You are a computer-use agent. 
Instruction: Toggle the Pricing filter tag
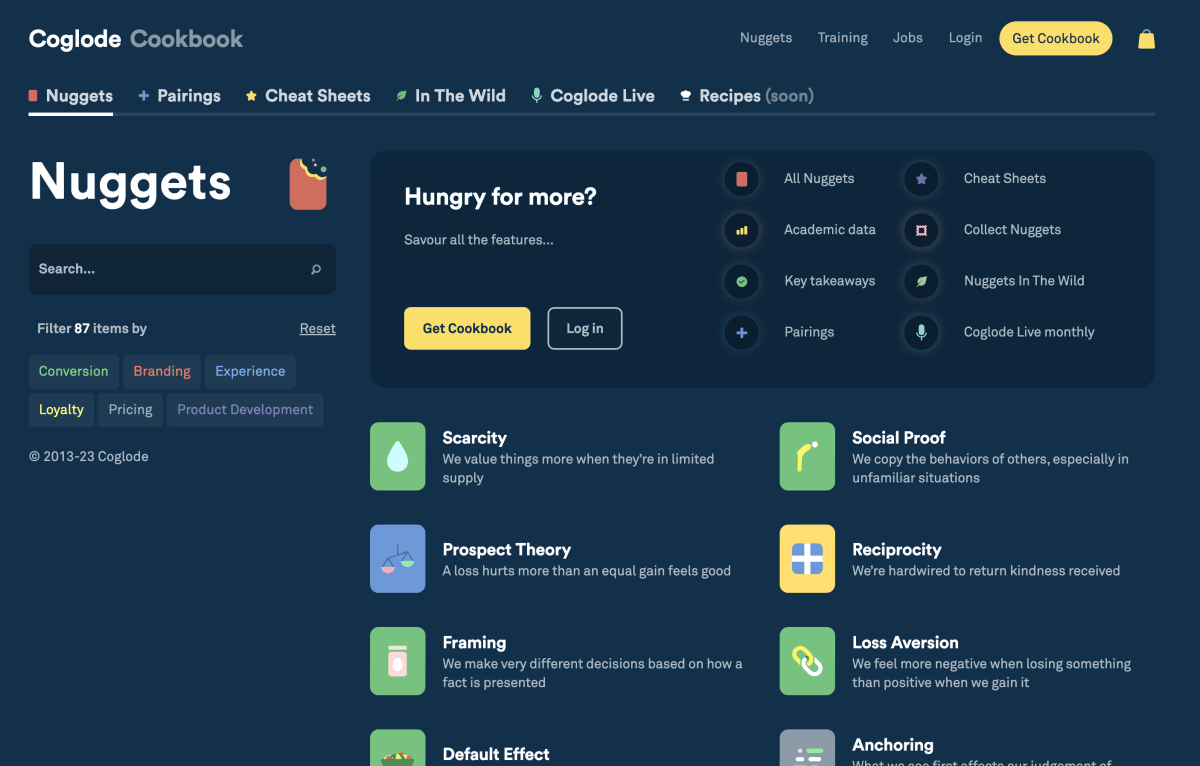(131, 410)
